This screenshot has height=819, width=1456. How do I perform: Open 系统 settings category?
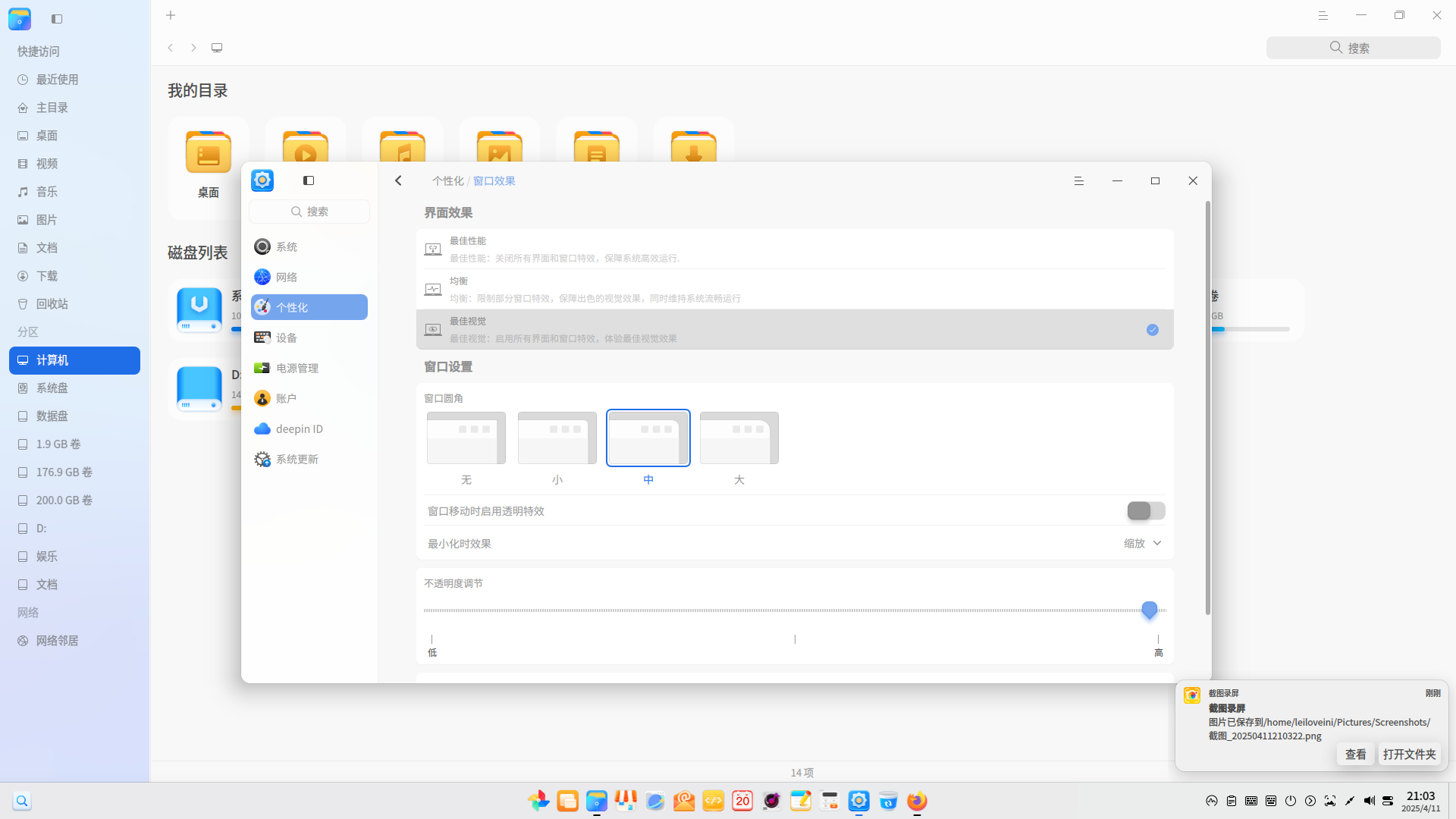(x=309, y=246)
